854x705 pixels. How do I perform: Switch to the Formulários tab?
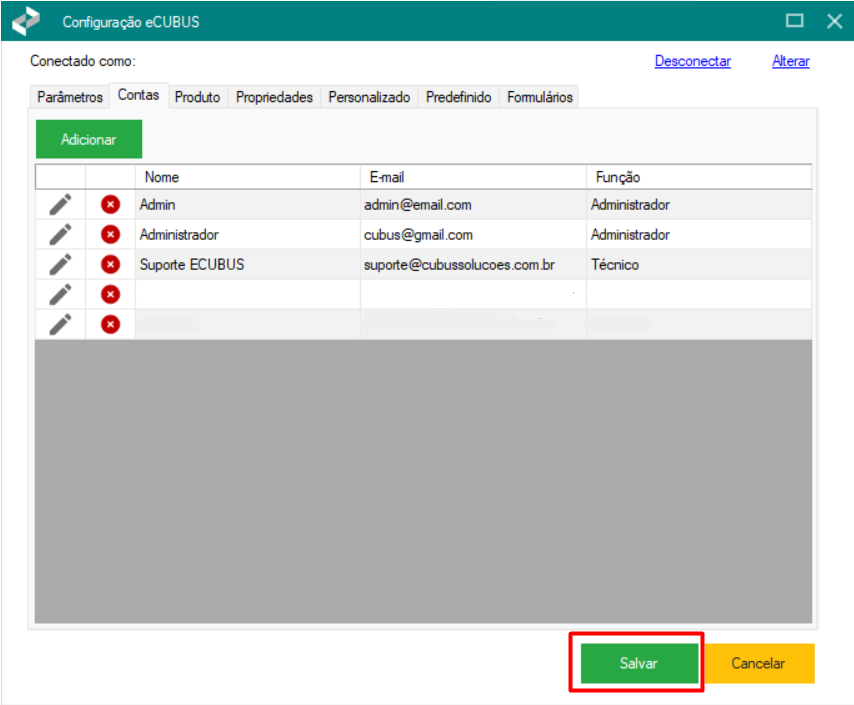539,97
